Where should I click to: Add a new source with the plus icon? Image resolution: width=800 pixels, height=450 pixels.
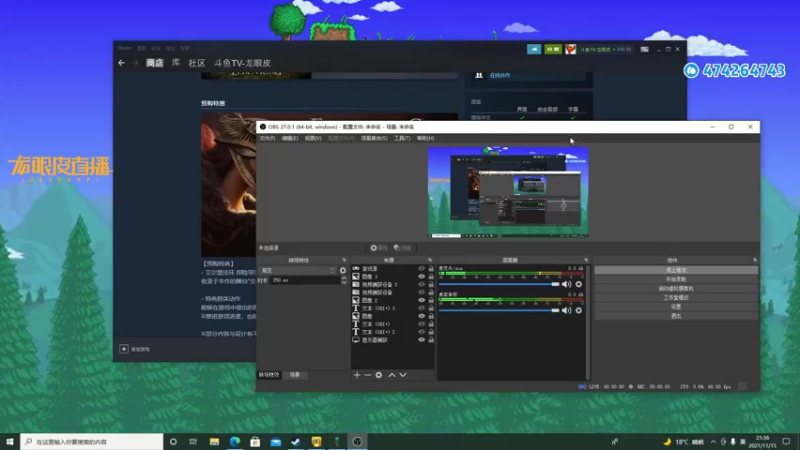pyautogui.click(x=357, y=375)
